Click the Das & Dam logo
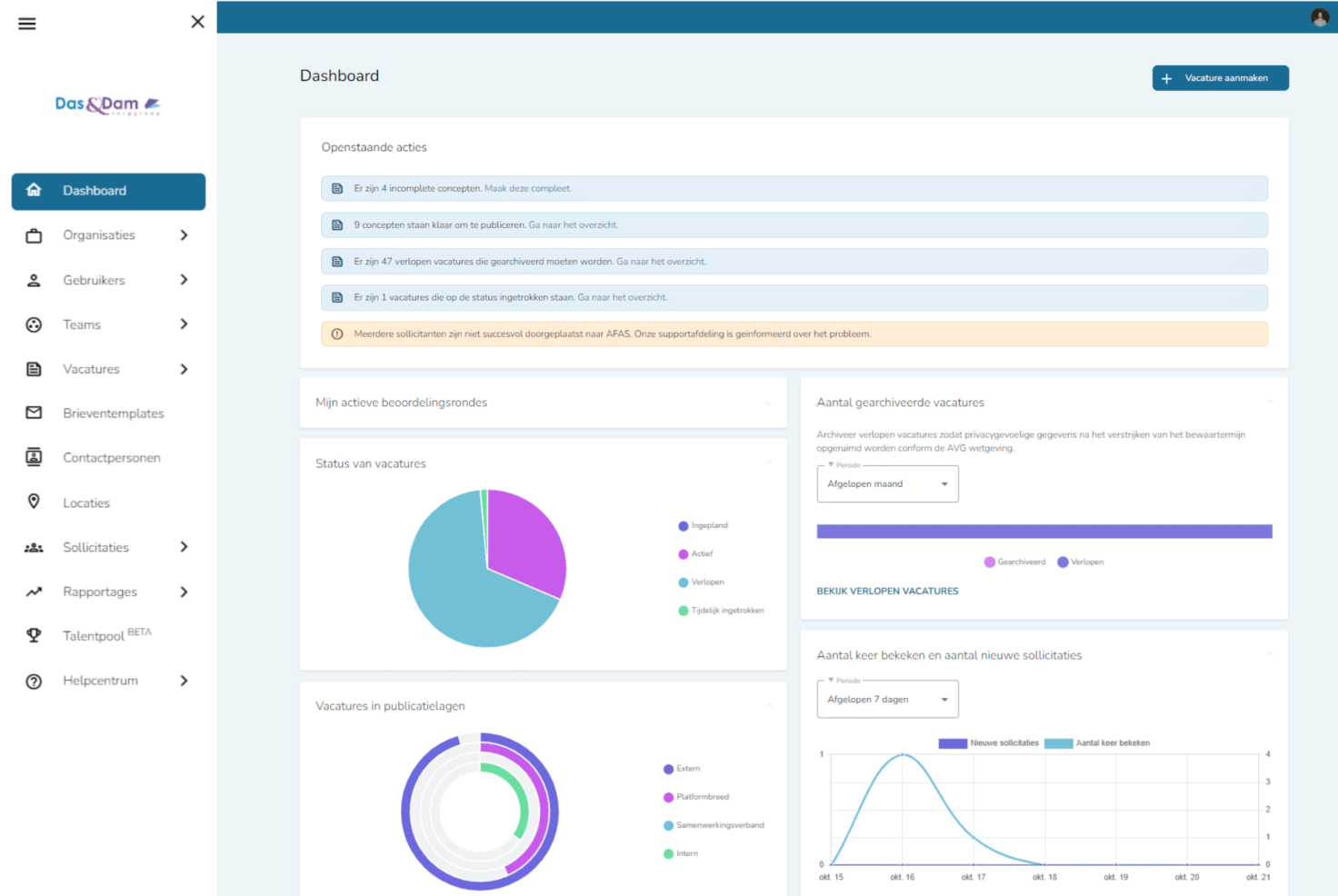Screen dimensions: 1338x896 107,105
